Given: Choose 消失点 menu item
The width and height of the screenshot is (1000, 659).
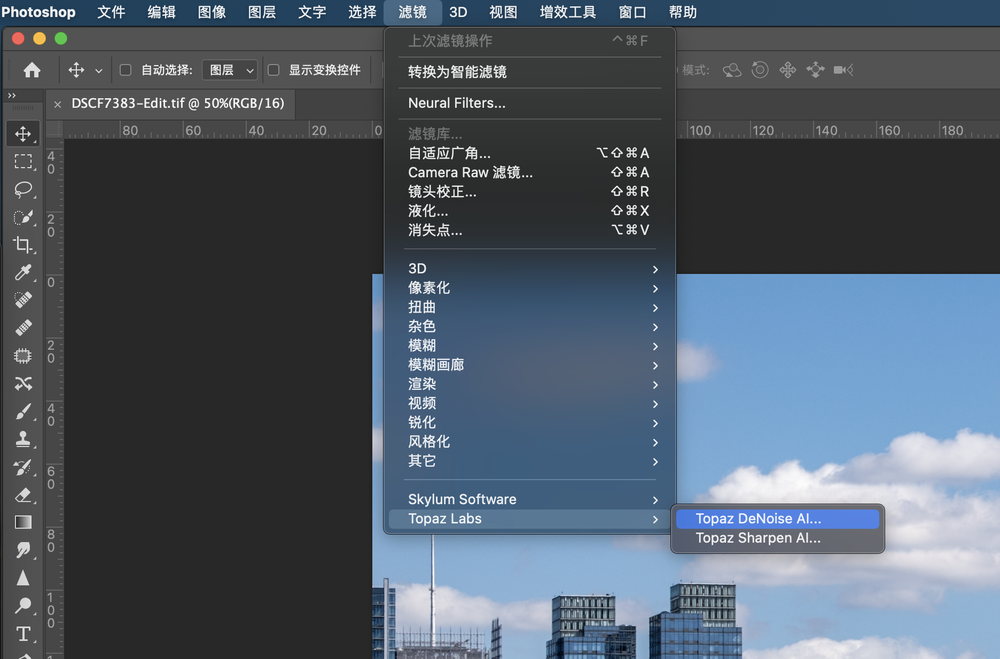Looking at the screenshot, I should (531, 230).
